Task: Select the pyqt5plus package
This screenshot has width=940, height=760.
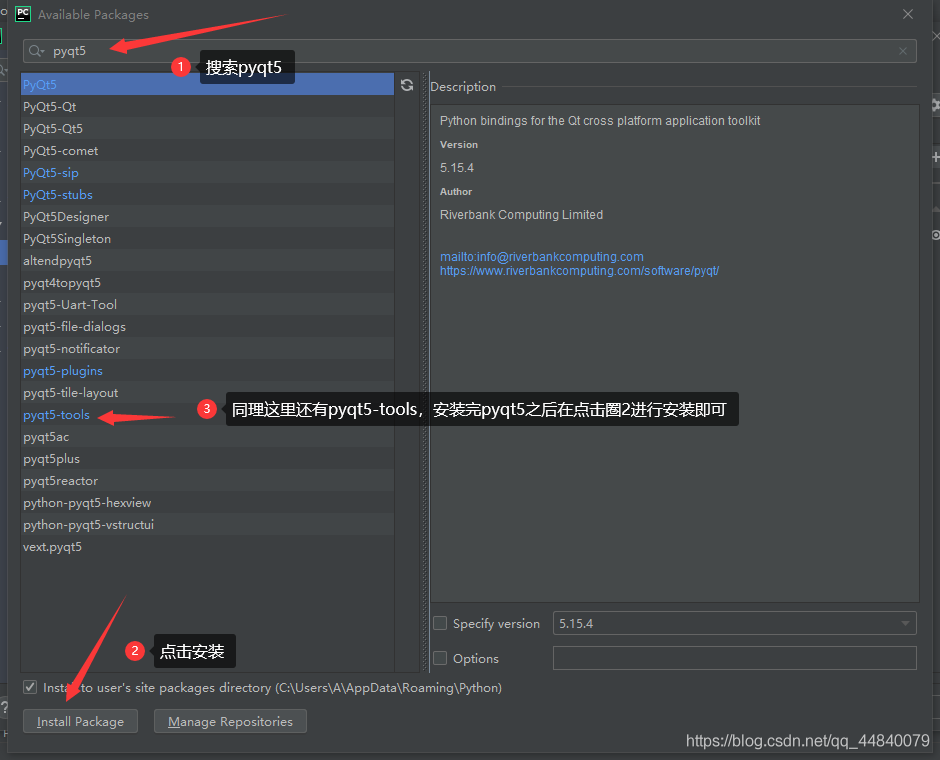Action: (x=207, y=459)
